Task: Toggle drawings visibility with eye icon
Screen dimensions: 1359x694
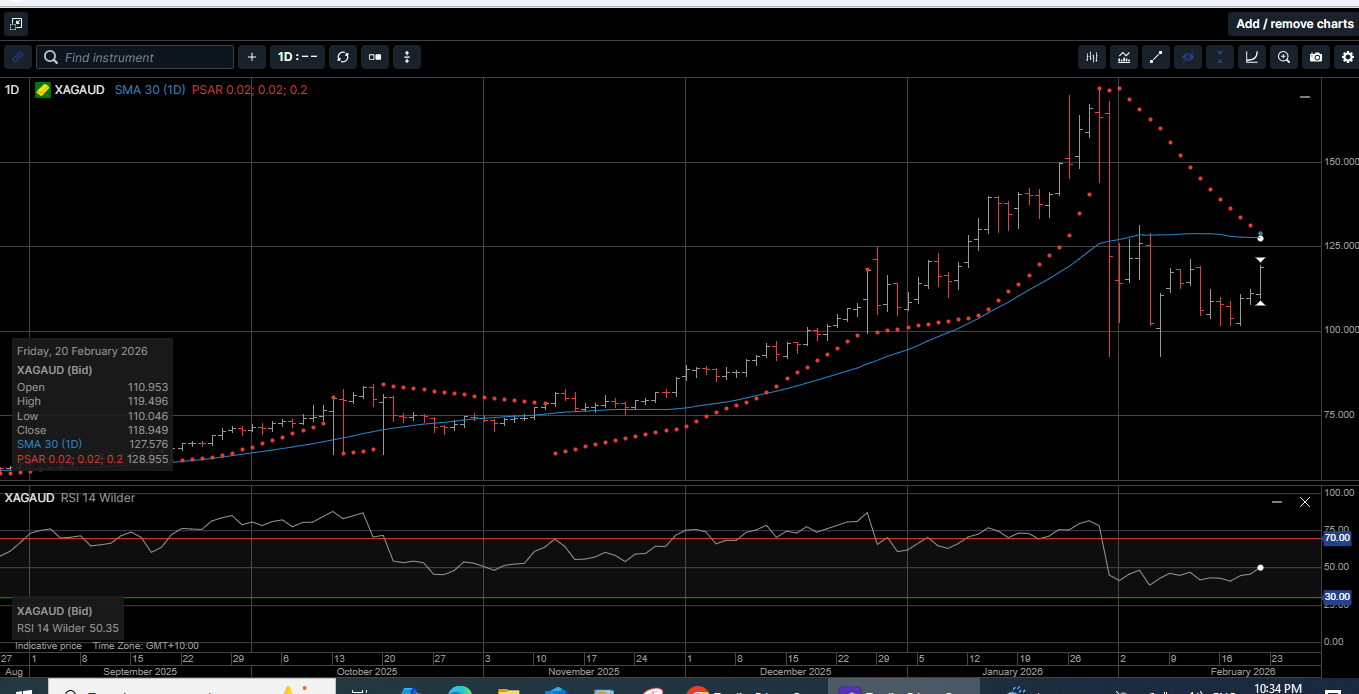Action: (x=1188, y=57)
